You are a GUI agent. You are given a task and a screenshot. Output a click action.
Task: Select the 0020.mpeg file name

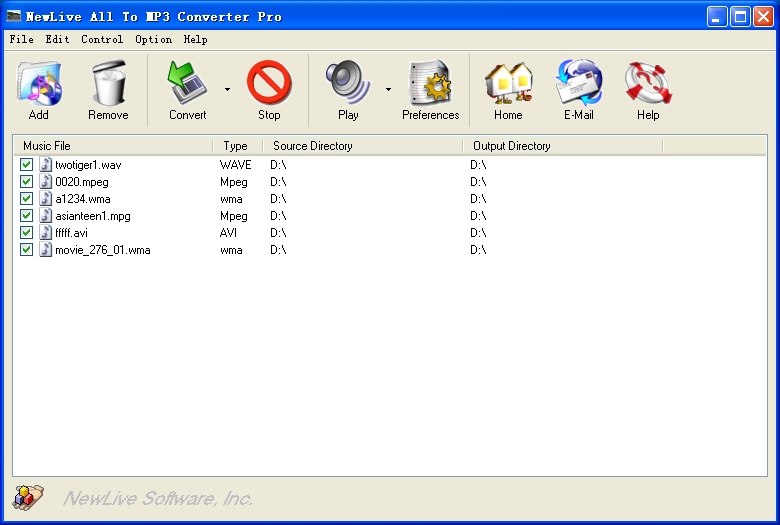point(82,182)
